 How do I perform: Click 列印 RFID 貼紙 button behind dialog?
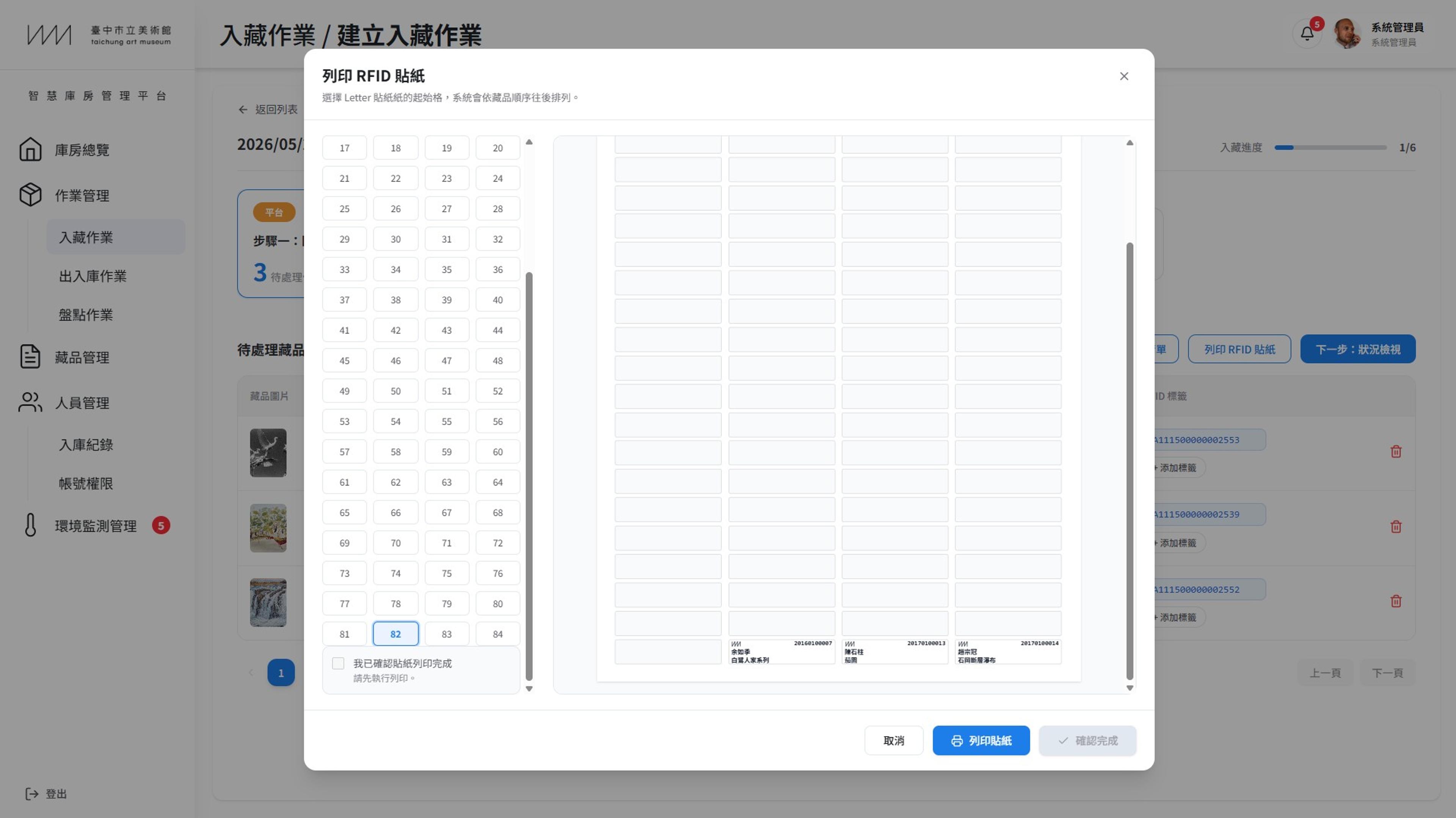coord(1239,349)
